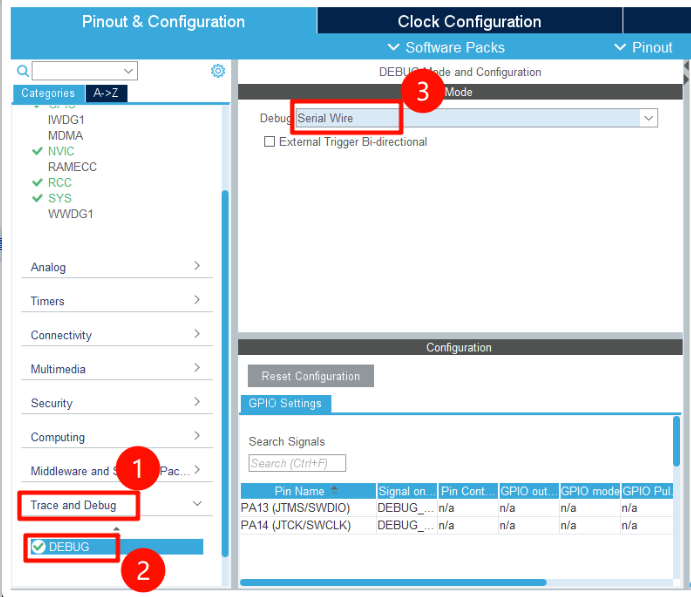Select the PA13 (JTMS/SWDIO) row
Image resolution: width=691 pixels, height=597 pixels.
tap(457, 508)
